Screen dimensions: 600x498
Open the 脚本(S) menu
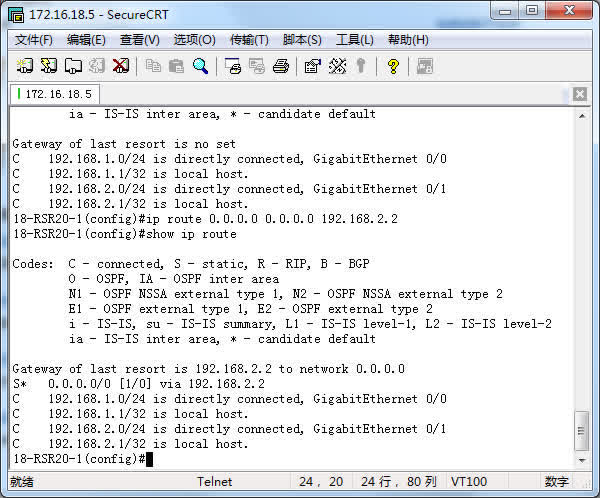click(x=302, y=40)
